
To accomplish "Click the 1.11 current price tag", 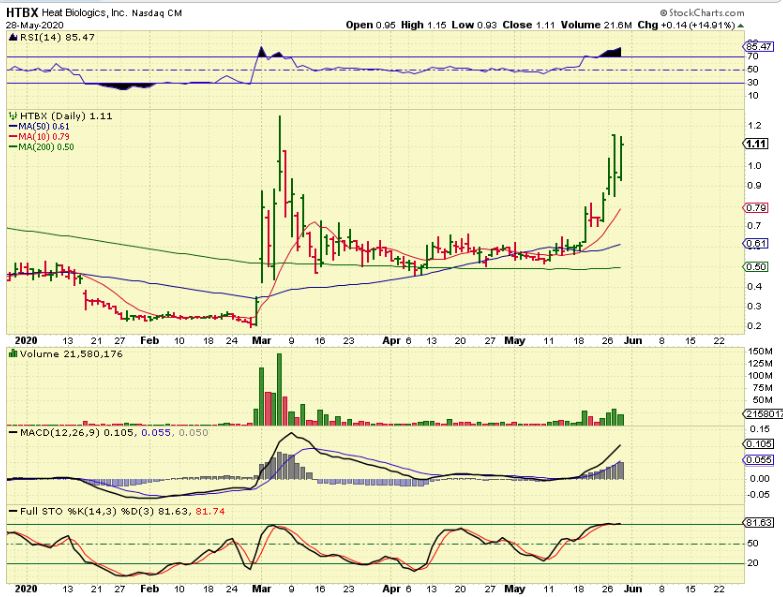I will [x=756, y=144].
